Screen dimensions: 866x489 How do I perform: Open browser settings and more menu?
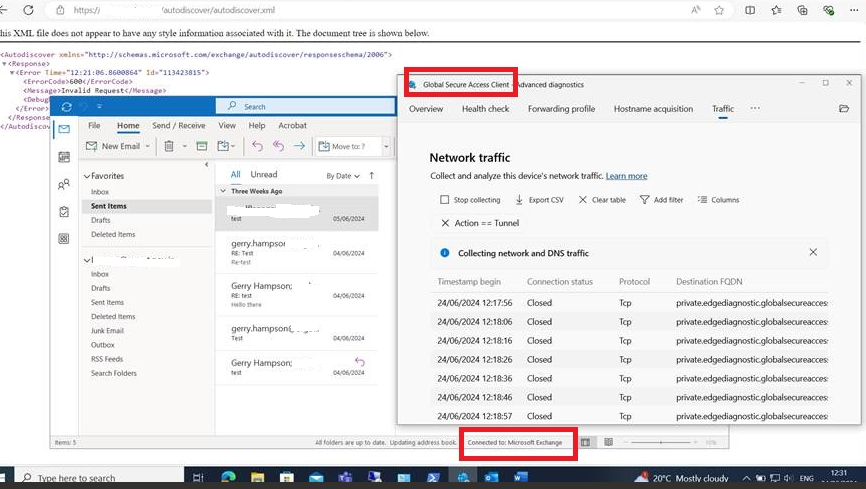(854, 10)
